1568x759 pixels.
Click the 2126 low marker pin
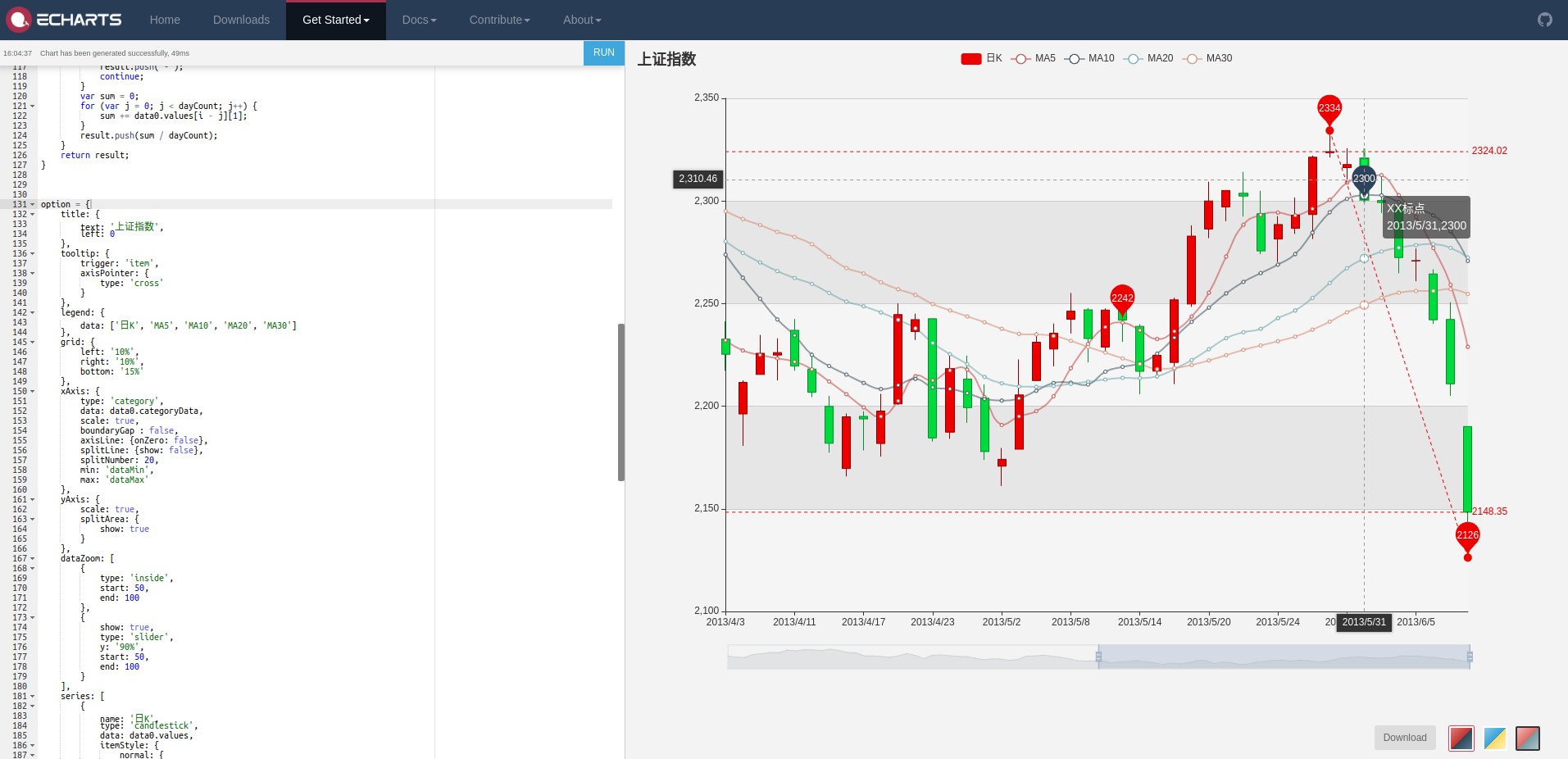pyautogui.click(x=1466, y=534)
